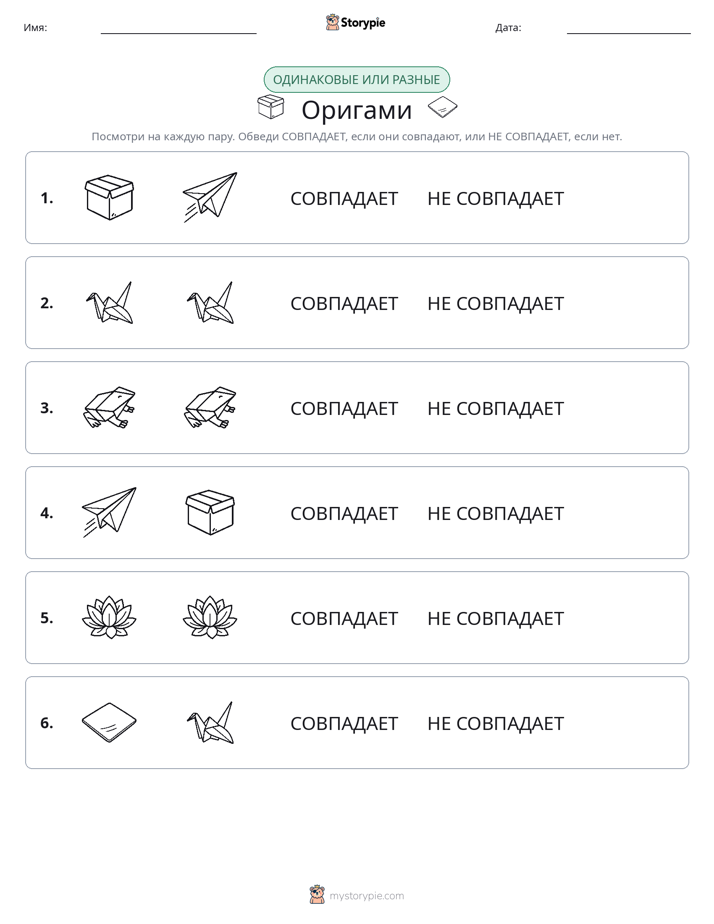This screenshot has height=924, width=714.
Task: Click the Storypie logo at top
Action: (355, 22)
